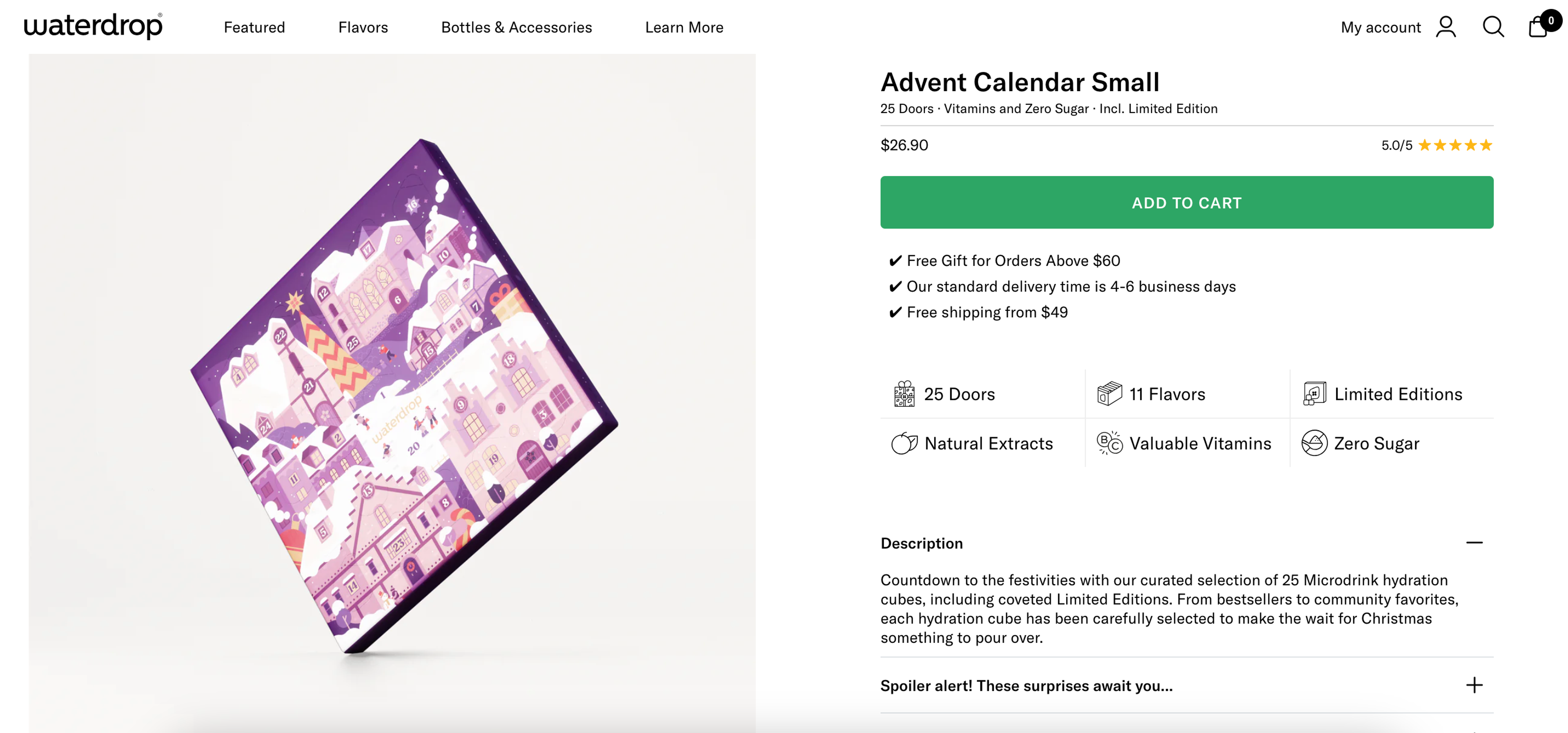
Task: Select the Valuable Vitamins icon
Action: [1108, 443]
